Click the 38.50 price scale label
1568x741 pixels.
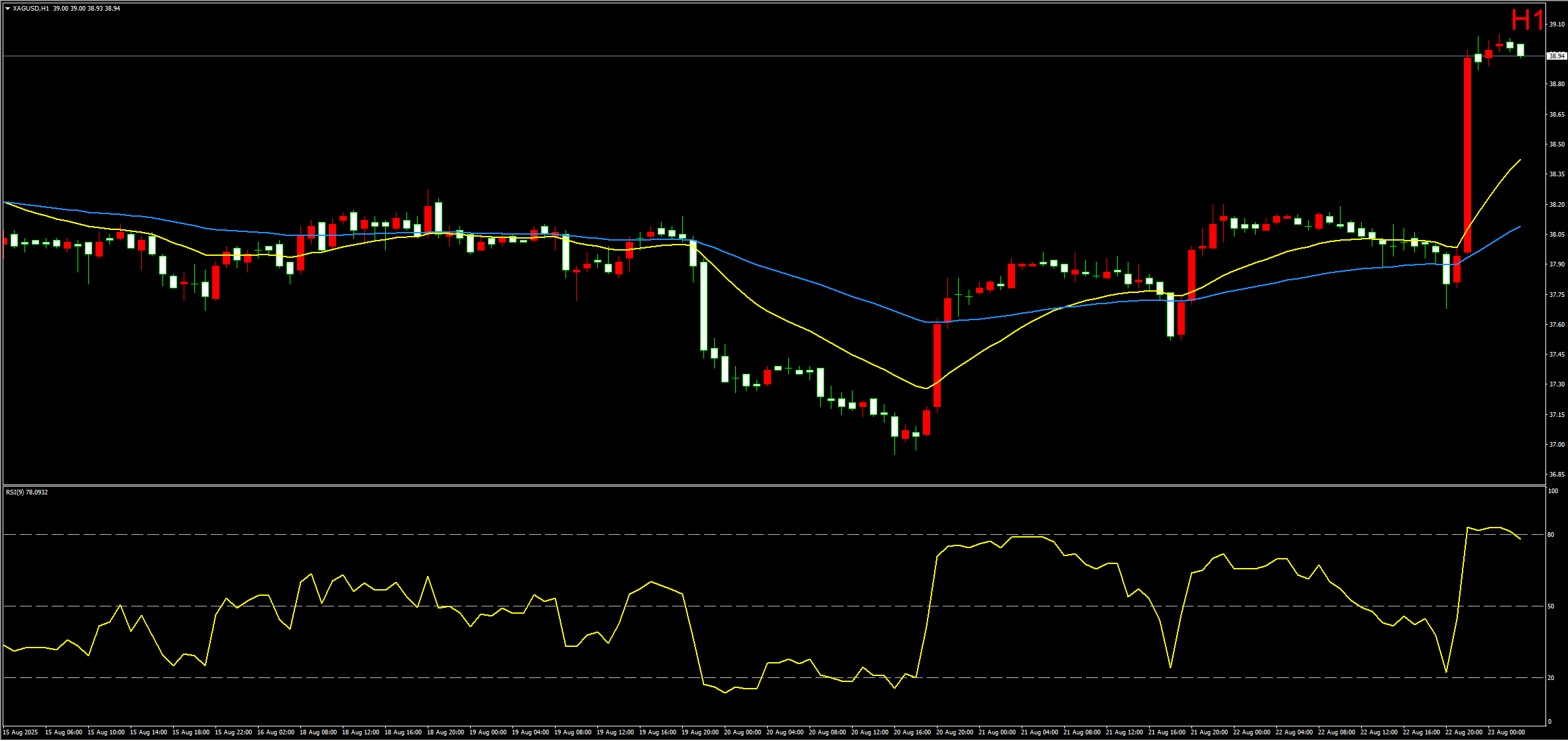(1556, 144)
